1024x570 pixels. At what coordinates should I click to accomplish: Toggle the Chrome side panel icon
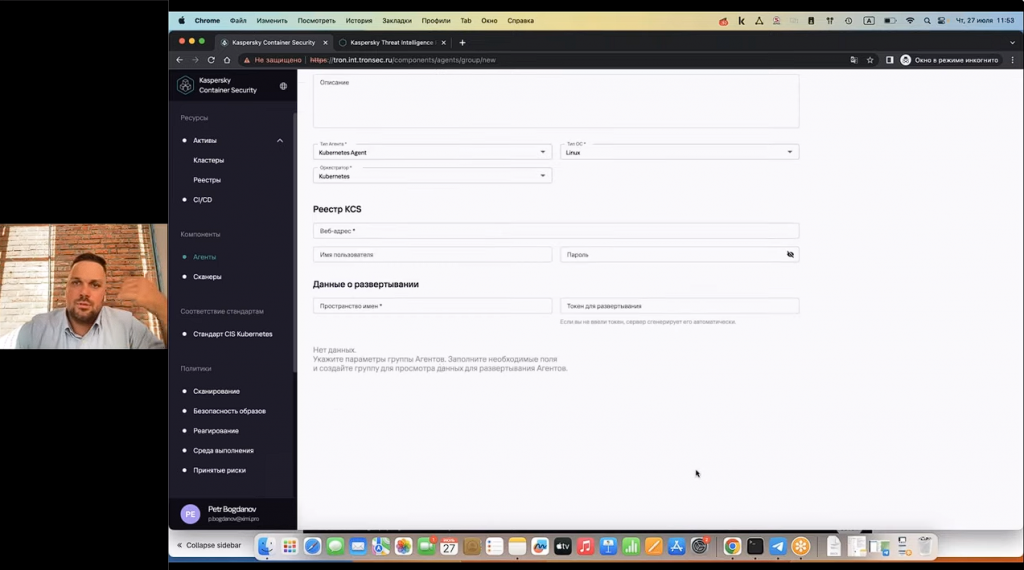[x=889, y=60]
